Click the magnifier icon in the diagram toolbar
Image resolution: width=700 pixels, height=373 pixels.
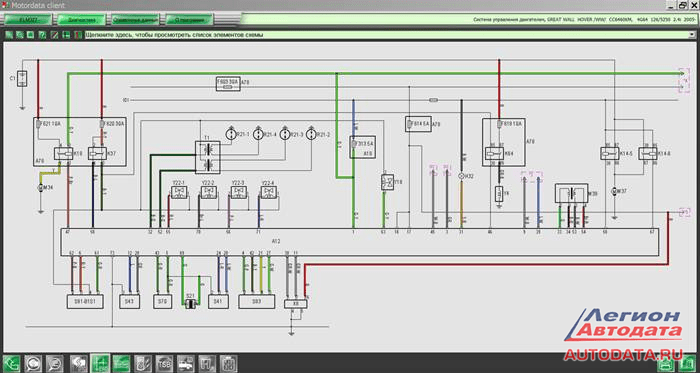coord(19,35)
